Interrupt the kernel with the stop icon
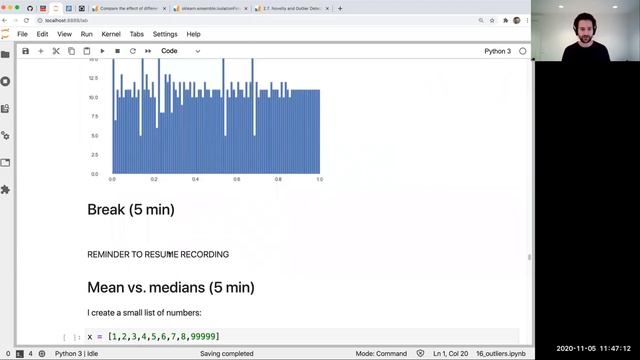Viewport: 640px width, 360px height. [118, 51]
